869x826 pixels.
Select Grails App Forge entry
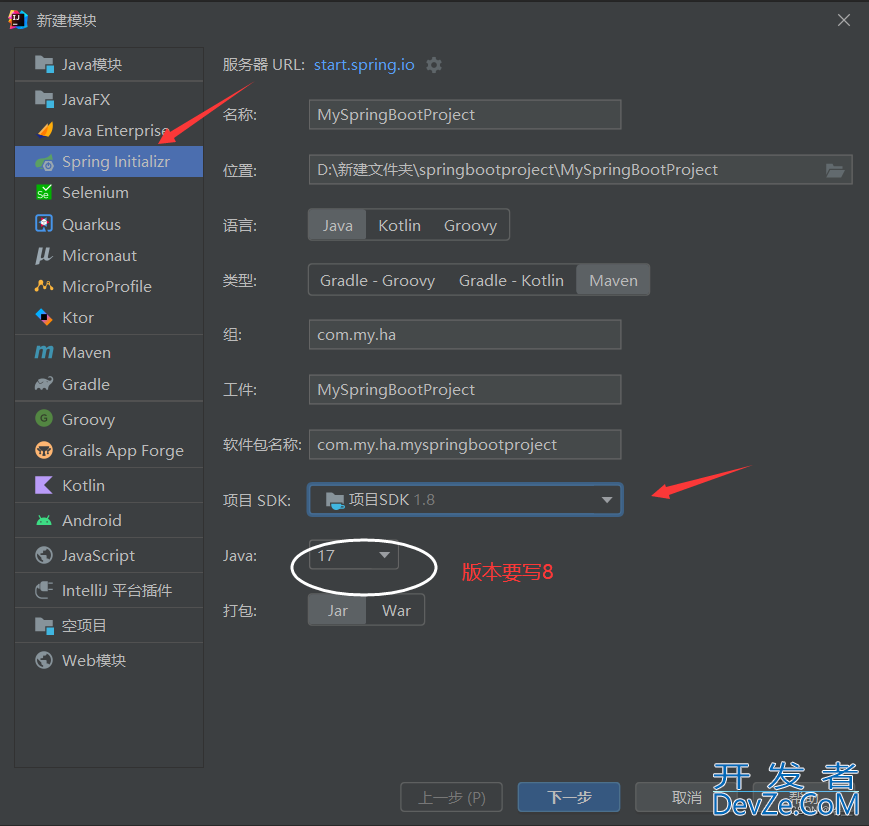point(109,450)
